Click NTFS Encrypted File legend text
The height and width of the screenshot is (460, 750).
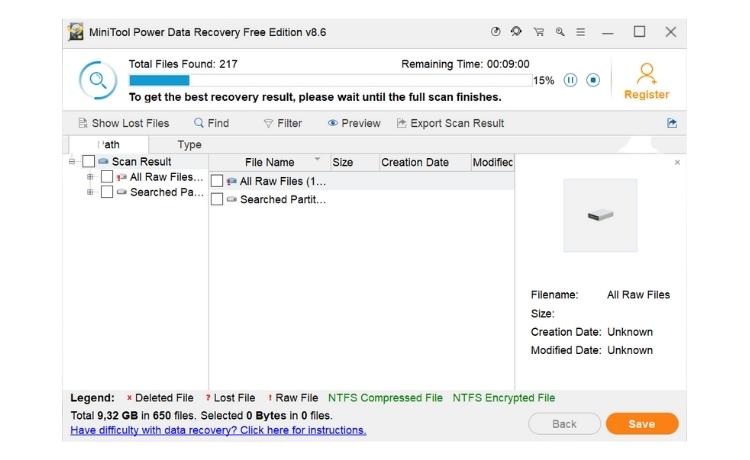tap(504, 398)
